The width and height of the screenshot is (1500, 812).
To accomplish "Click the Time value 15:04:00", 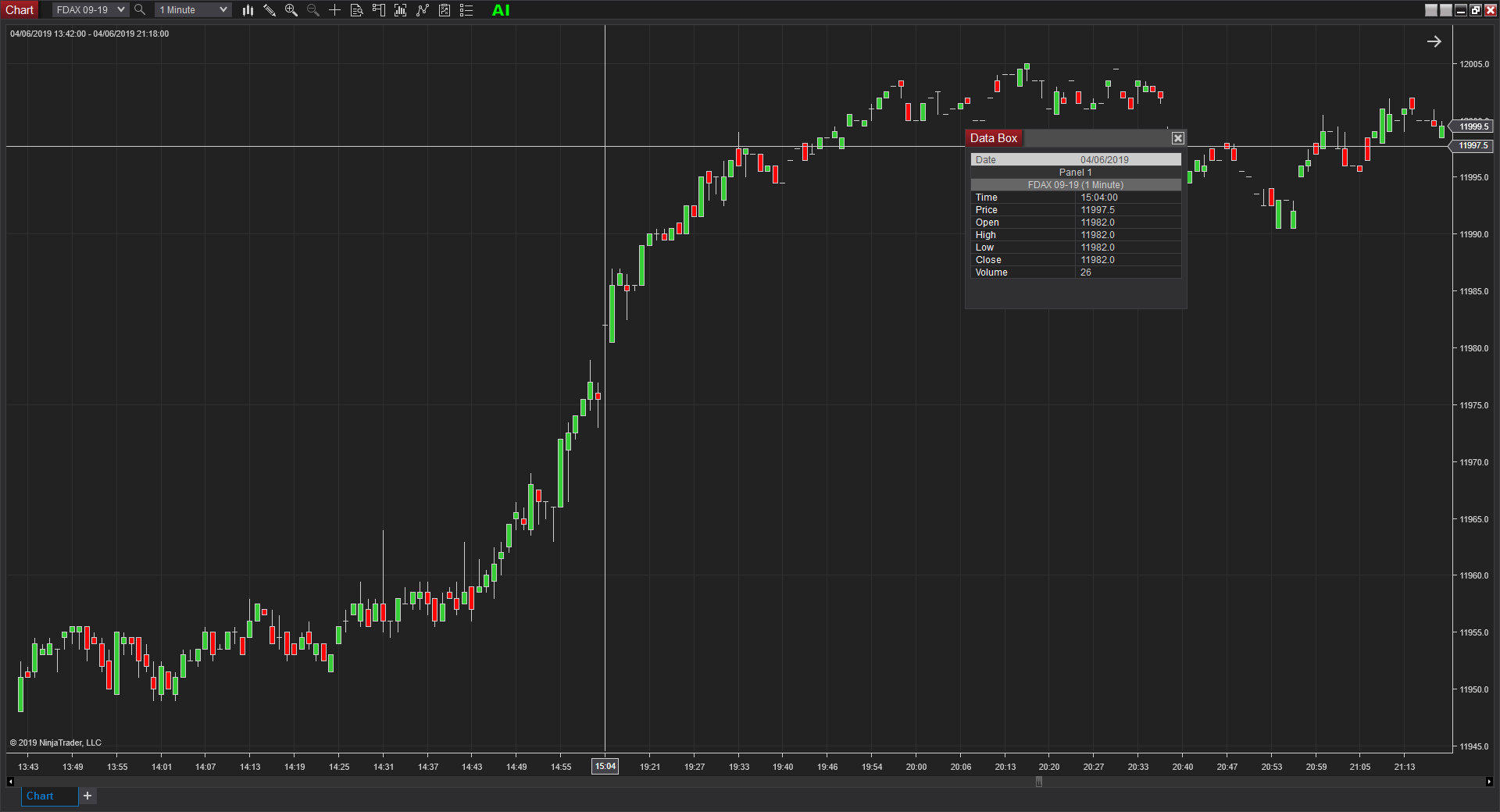I will pyautogui.click(x=1098, y=198).
